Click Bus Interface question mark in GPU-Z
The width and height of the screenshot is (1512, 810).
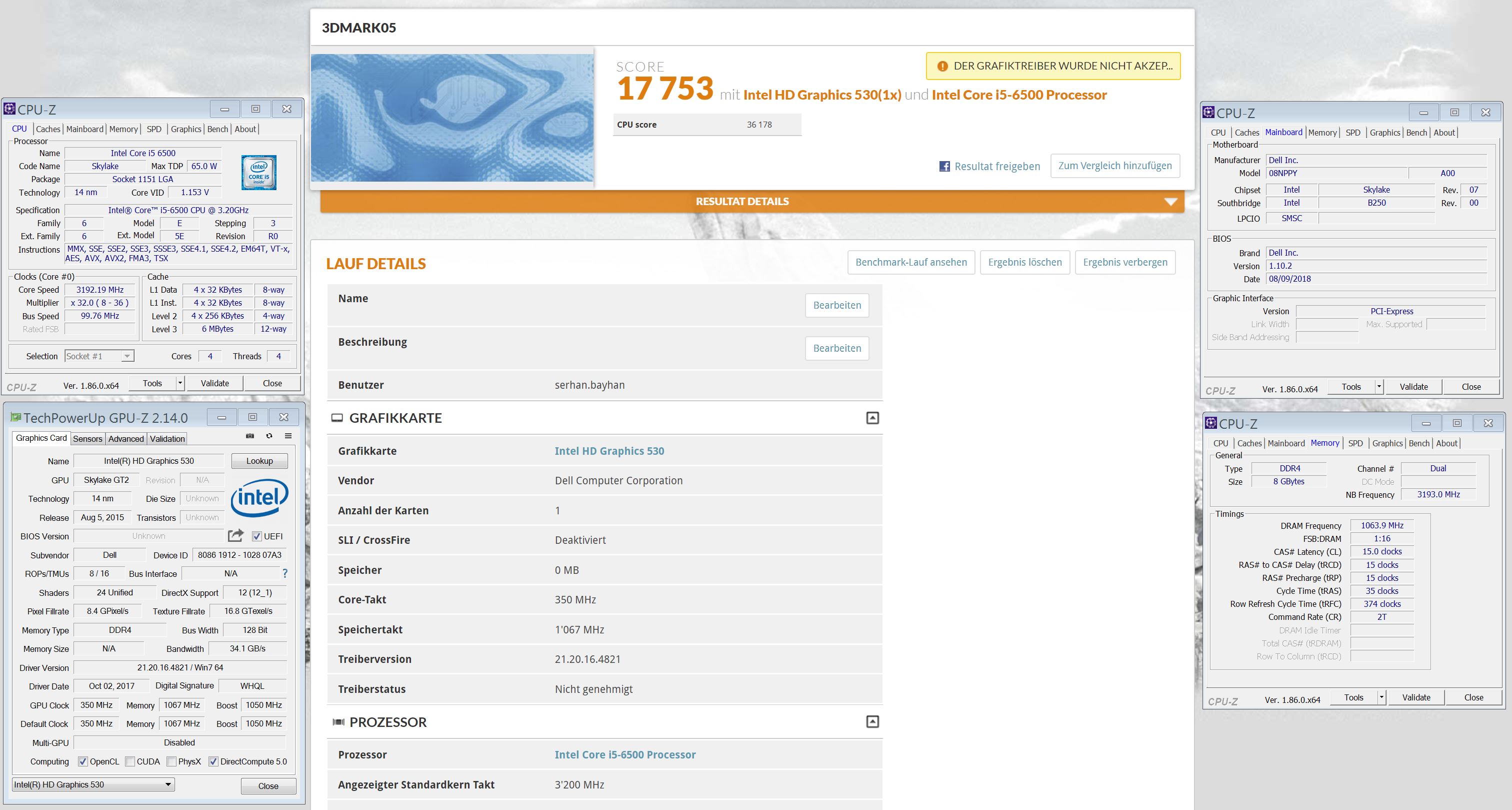click(284, 573)
